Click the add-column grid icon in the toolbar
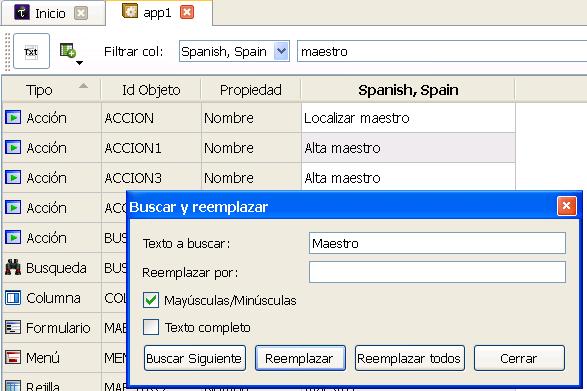 click(x=68, y=50)
